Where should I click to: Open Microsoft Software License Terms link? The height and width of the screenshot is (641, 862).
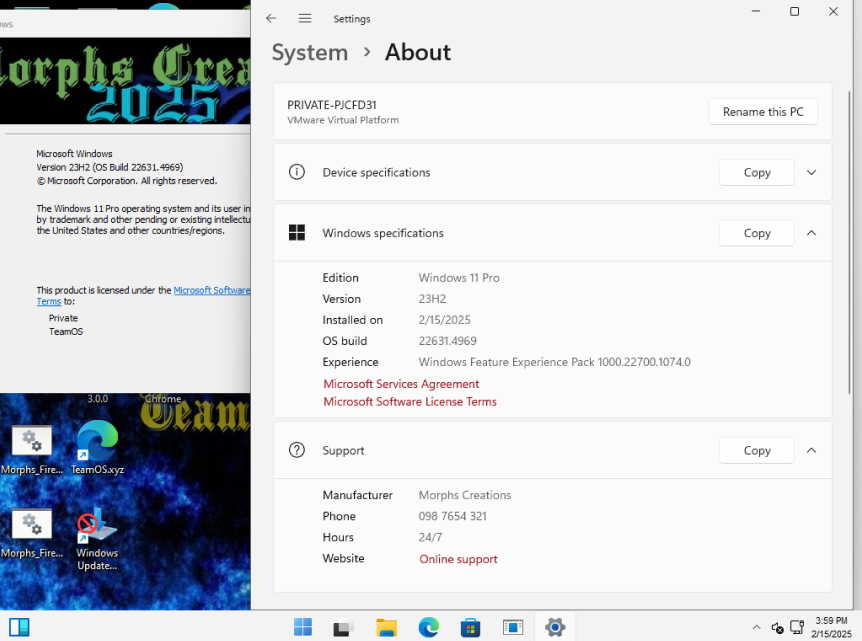pyautogui.click(x=410, y=401)
